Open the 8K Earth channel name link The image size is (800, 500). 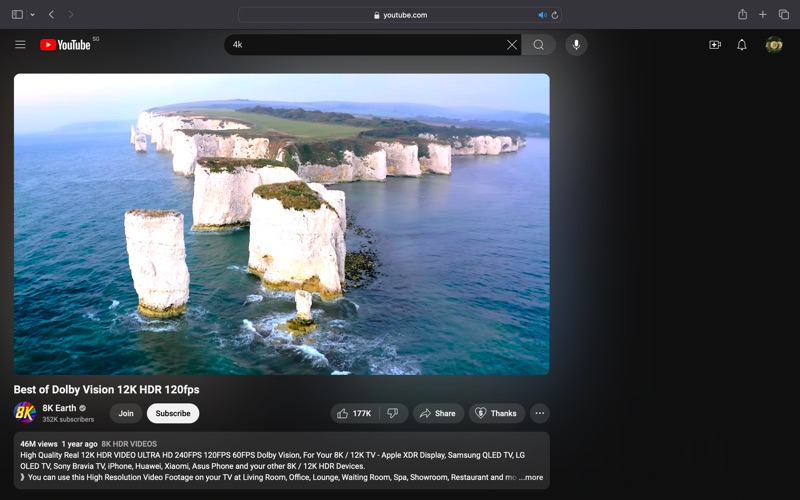click(60, 408)
